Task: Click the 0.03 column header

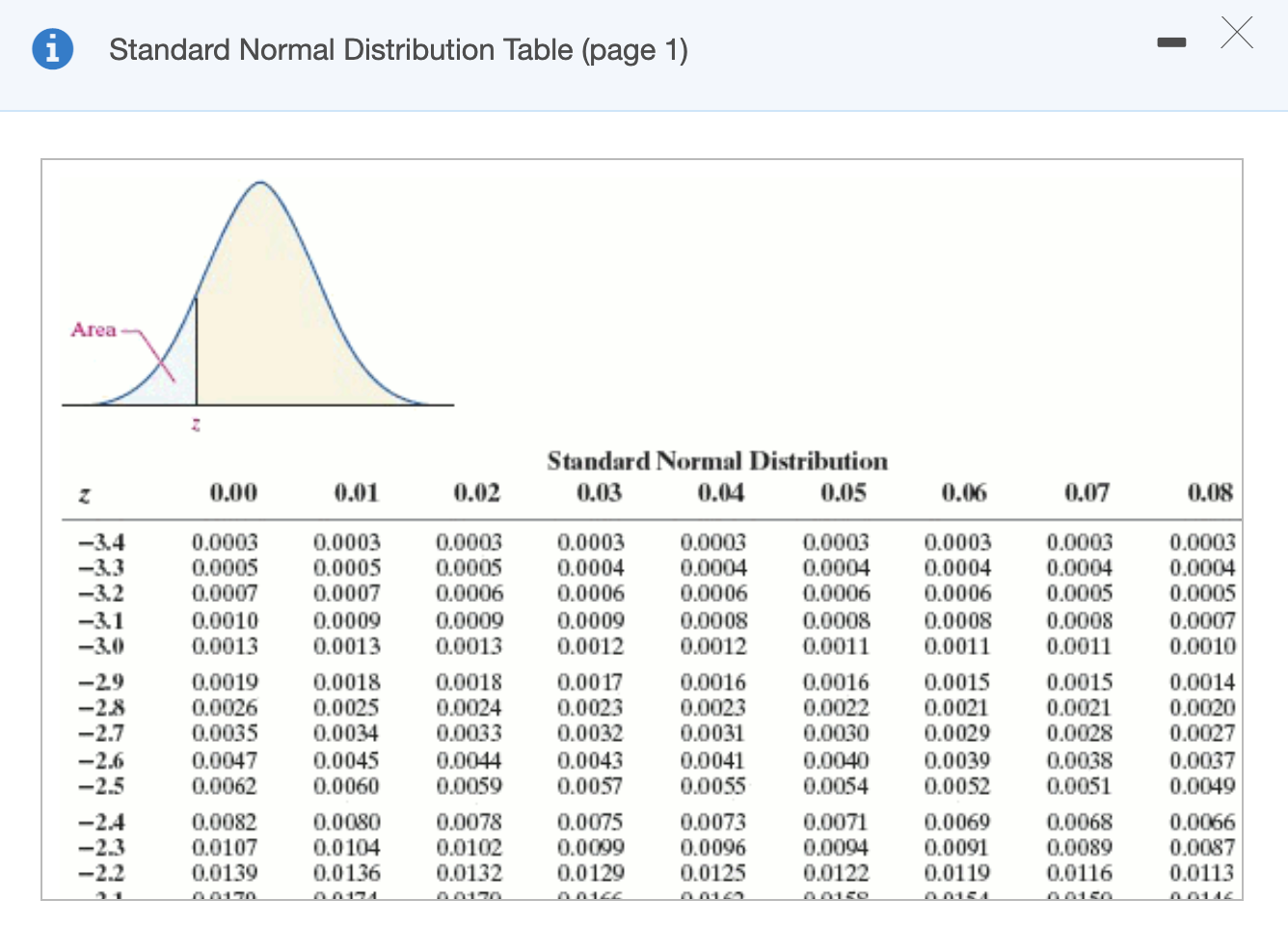Action: [599, 493]
